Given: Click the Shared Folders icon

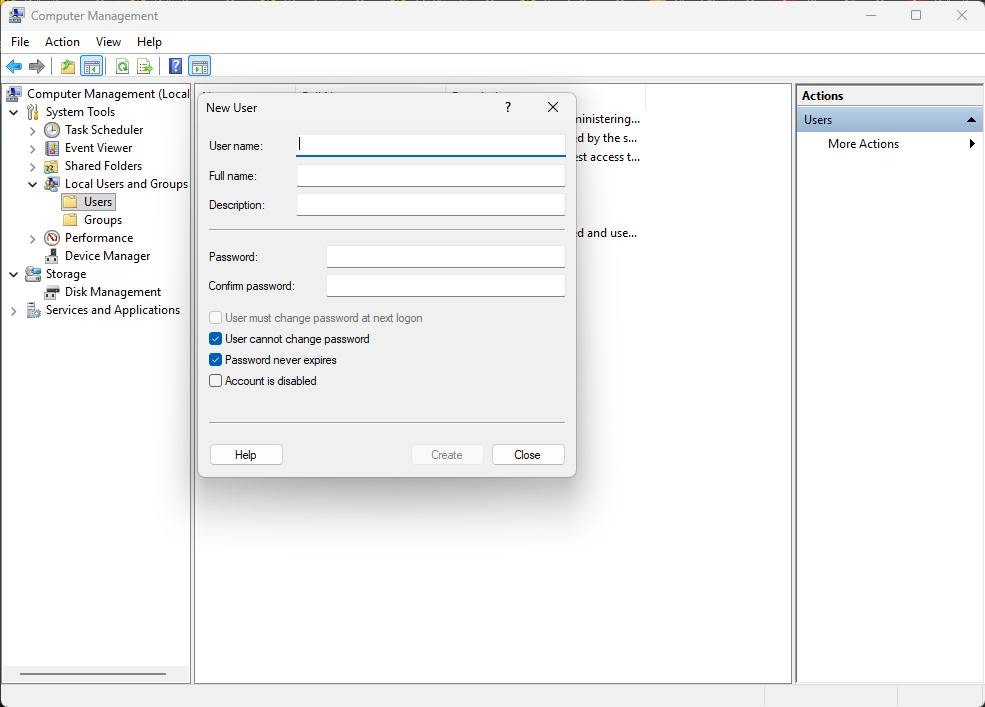Looking at the screenshot, I should tap(52, 167).
